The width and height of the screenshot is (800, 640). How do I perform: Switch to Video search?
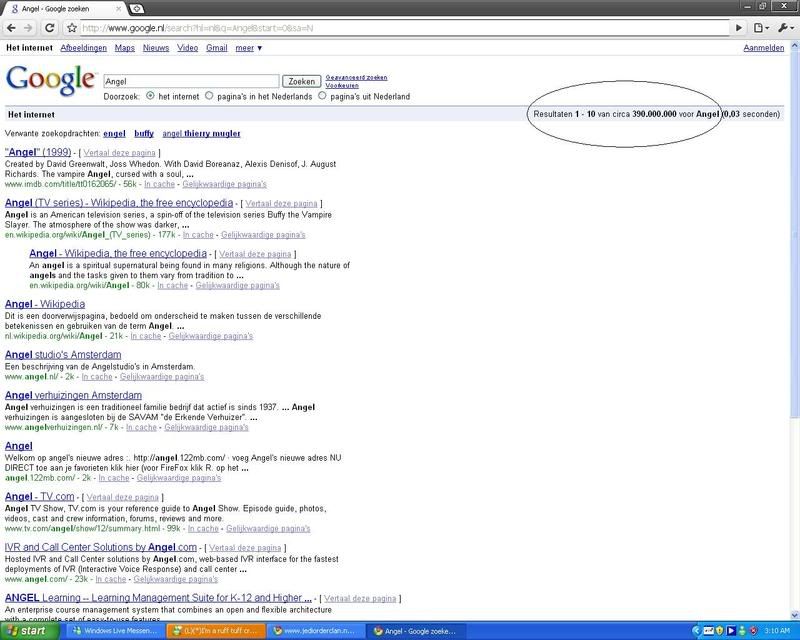187,48
